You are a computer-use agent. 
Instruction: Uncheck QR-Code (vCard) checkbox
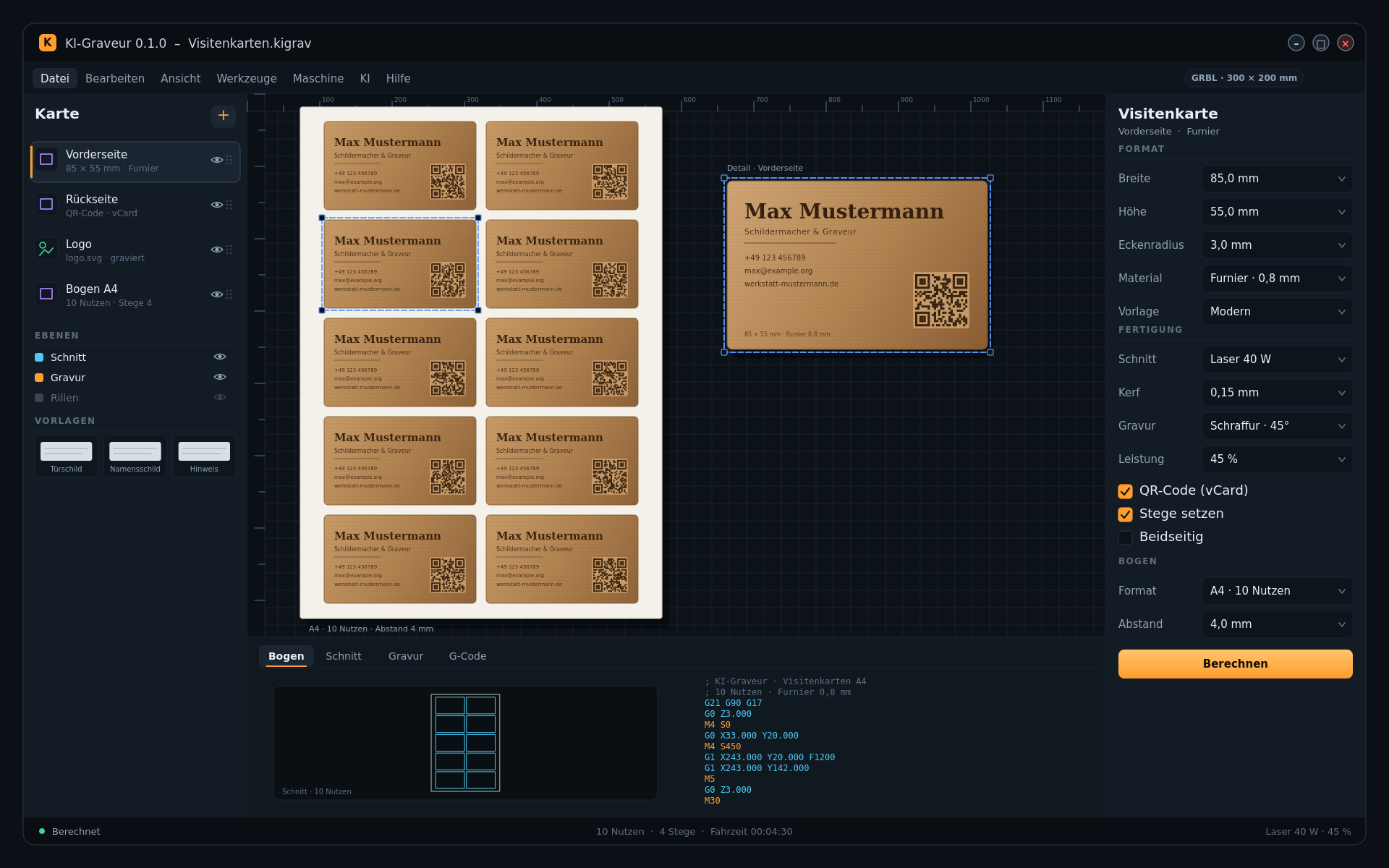[x=1125, y=491]
